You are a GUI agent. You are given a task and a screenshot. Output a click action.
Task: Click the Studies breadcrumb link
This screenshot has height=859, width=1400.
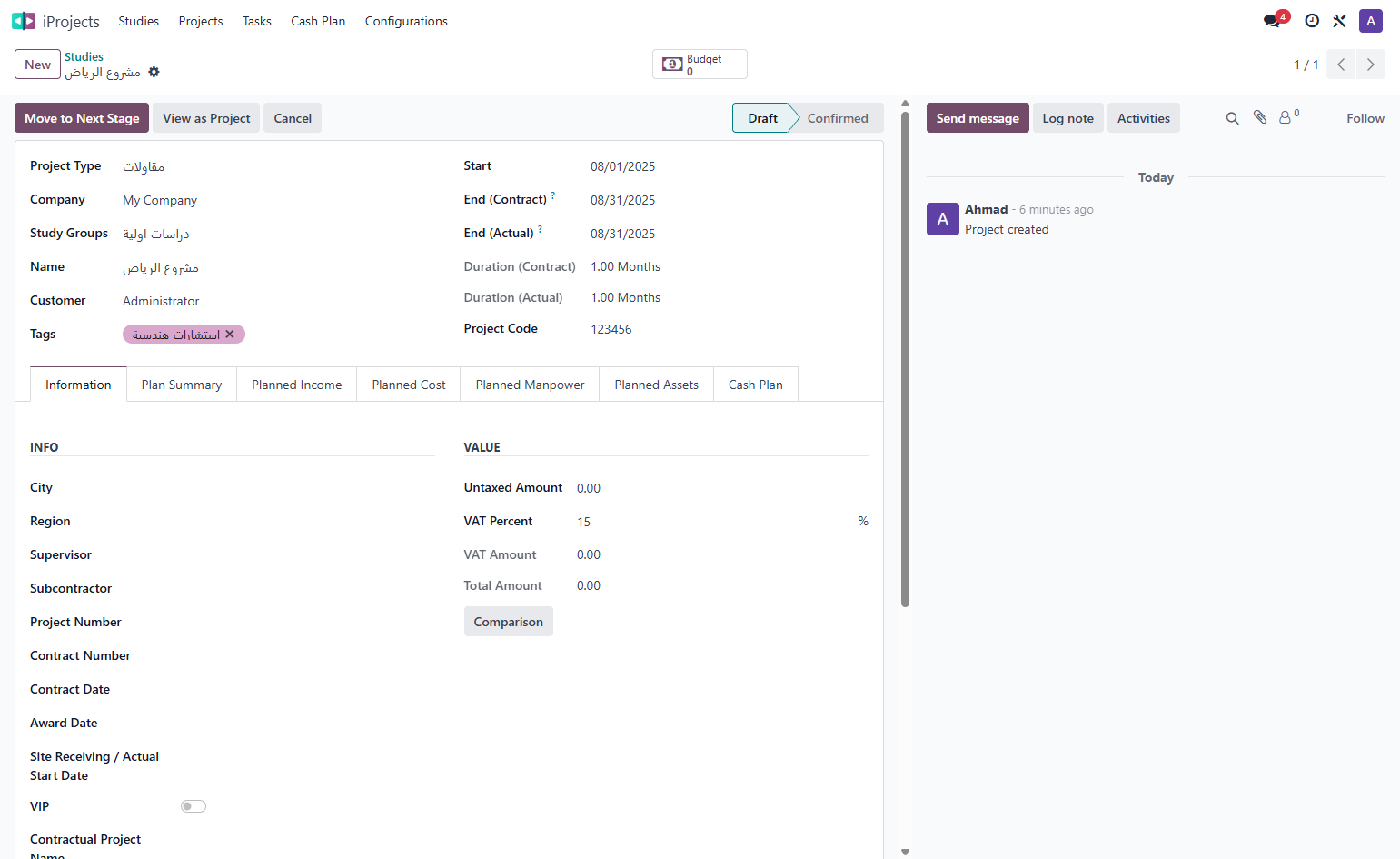[84, 56]
